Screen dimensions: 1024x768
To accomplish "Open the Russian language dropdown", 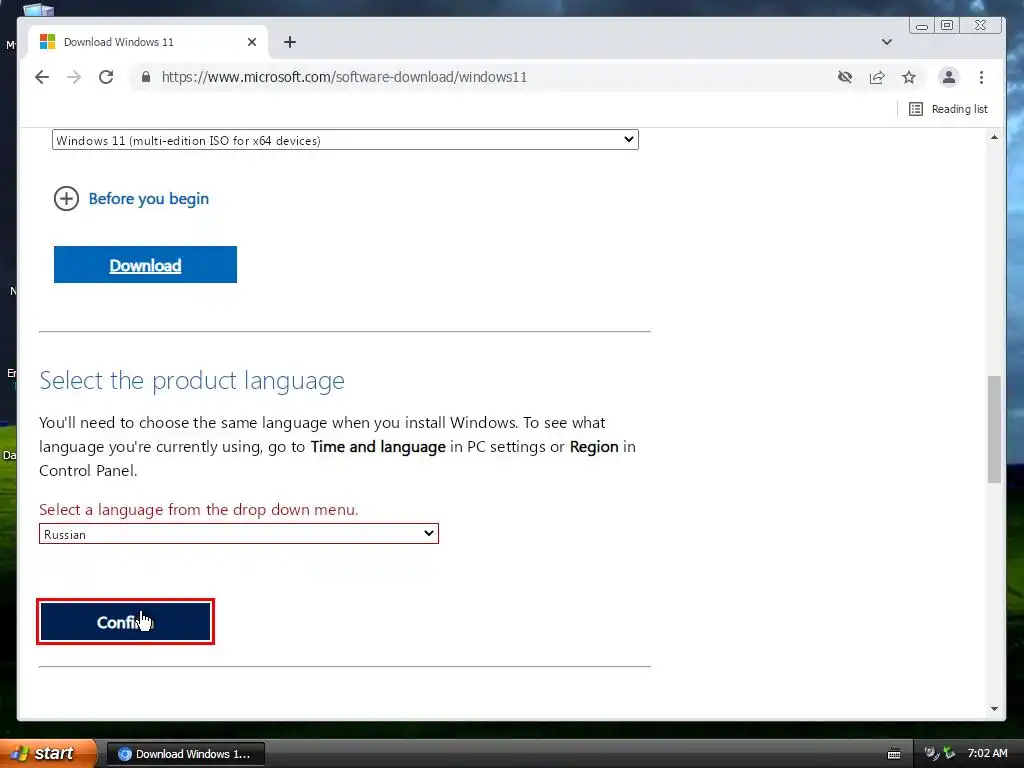I will [x=238, y=534].
